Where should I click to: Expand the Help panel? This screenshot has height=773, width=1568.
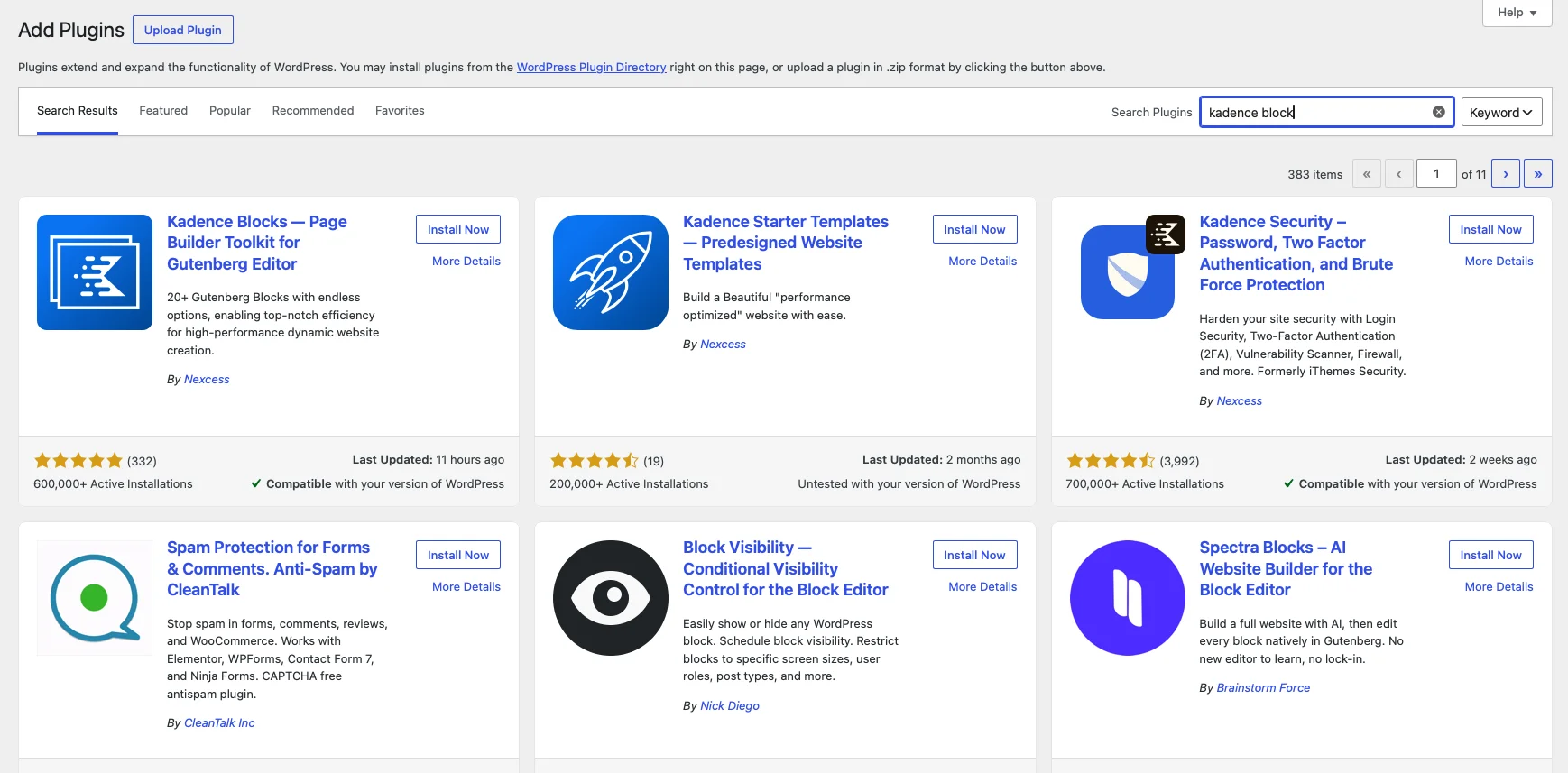[1517, 13]
